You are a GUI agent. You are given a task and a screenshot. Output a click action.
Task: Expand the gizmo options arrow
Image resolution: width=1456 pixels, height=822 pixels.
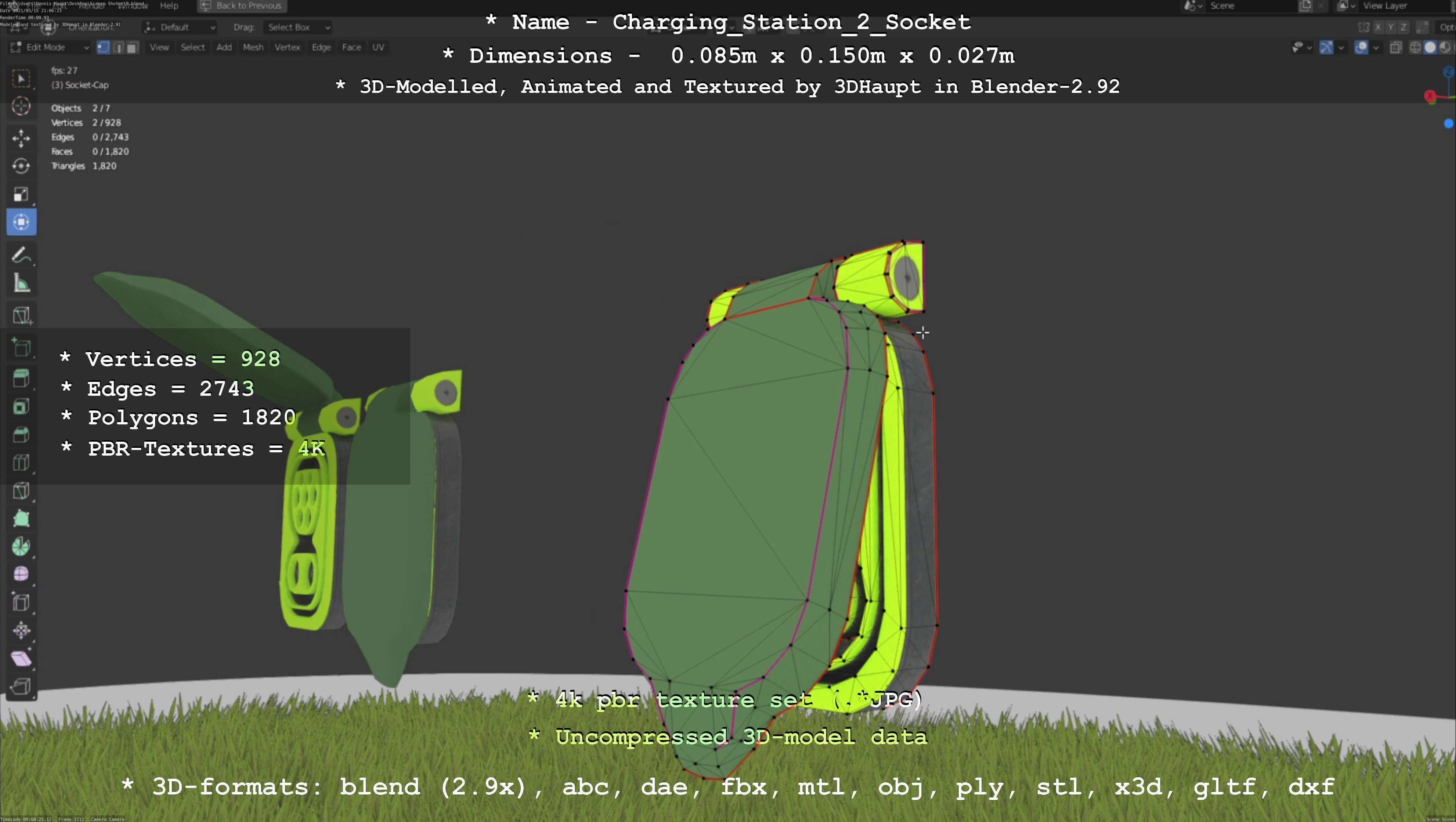tap(1341, 47)
